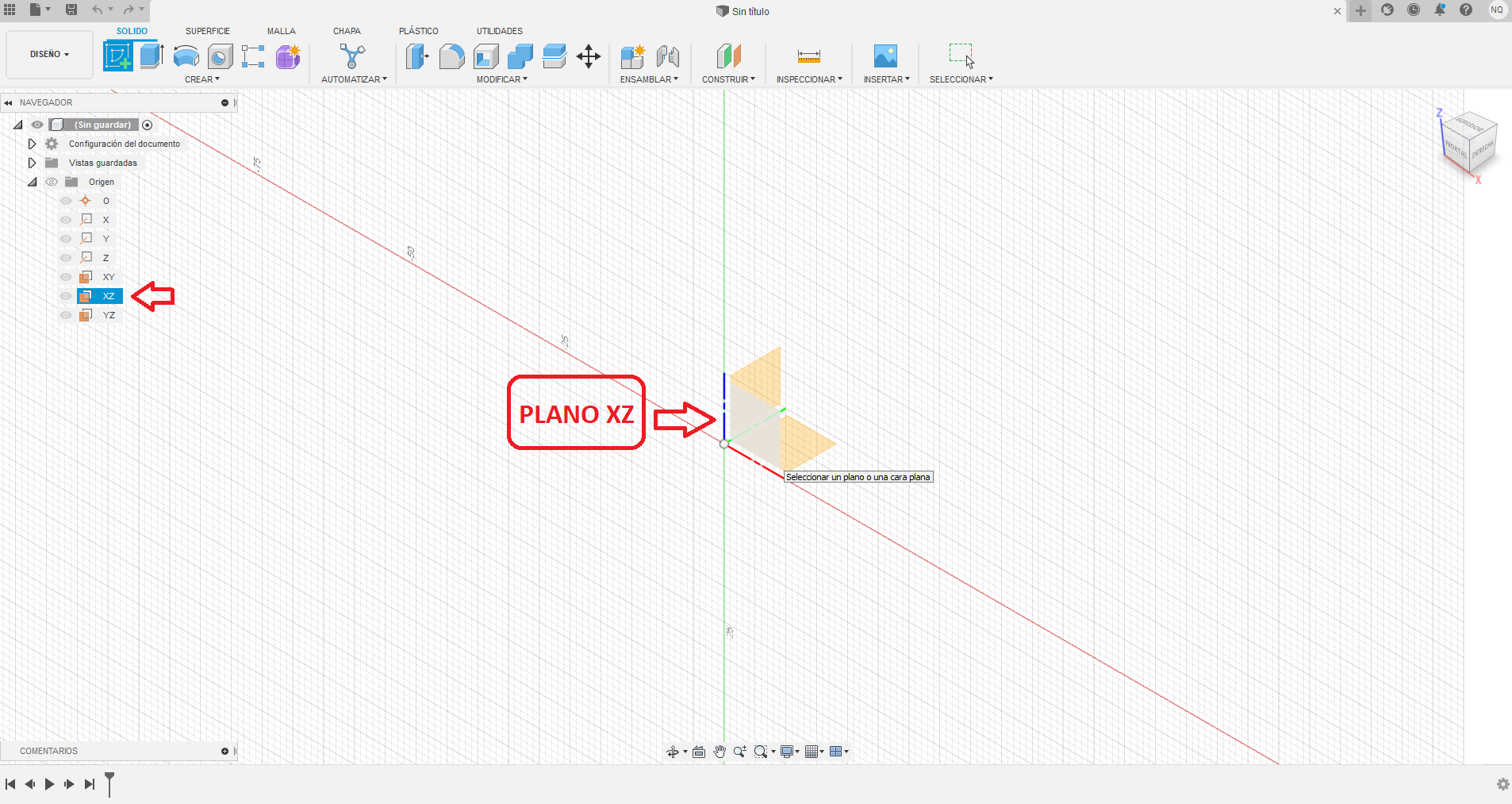Click the Automatizar tool icon
The image size is (1512, 804).
click(x=352, y=56)
